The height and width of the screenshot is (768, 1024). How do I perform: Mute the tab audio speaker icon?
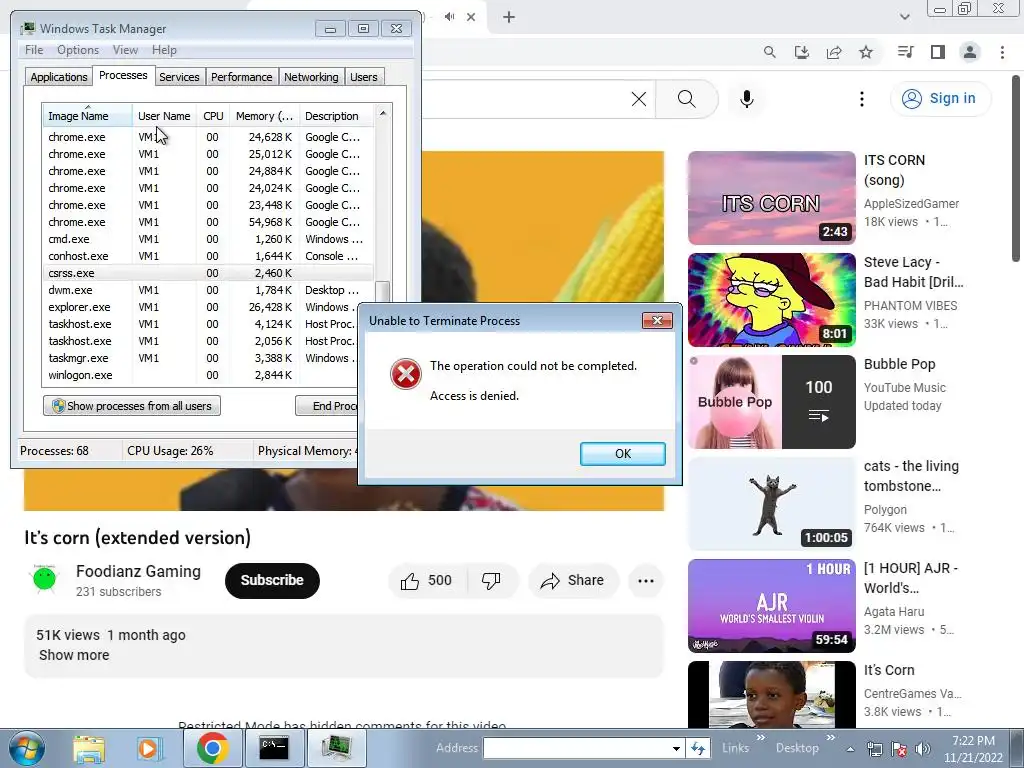click(x=449, y=17)
